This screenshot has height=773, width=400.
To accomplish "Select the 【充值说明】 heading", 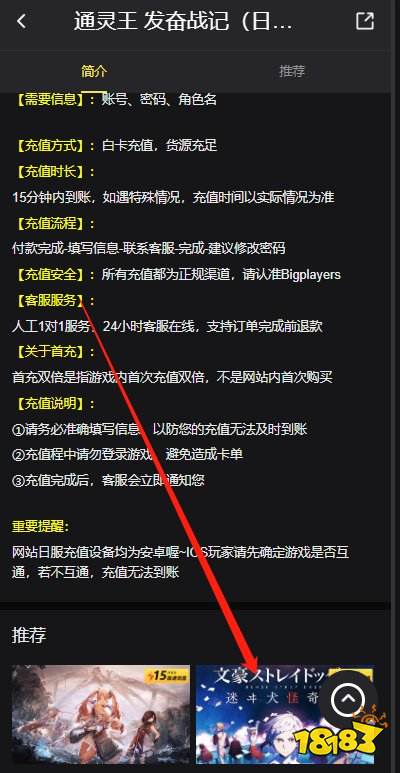I will click(50, 404).
